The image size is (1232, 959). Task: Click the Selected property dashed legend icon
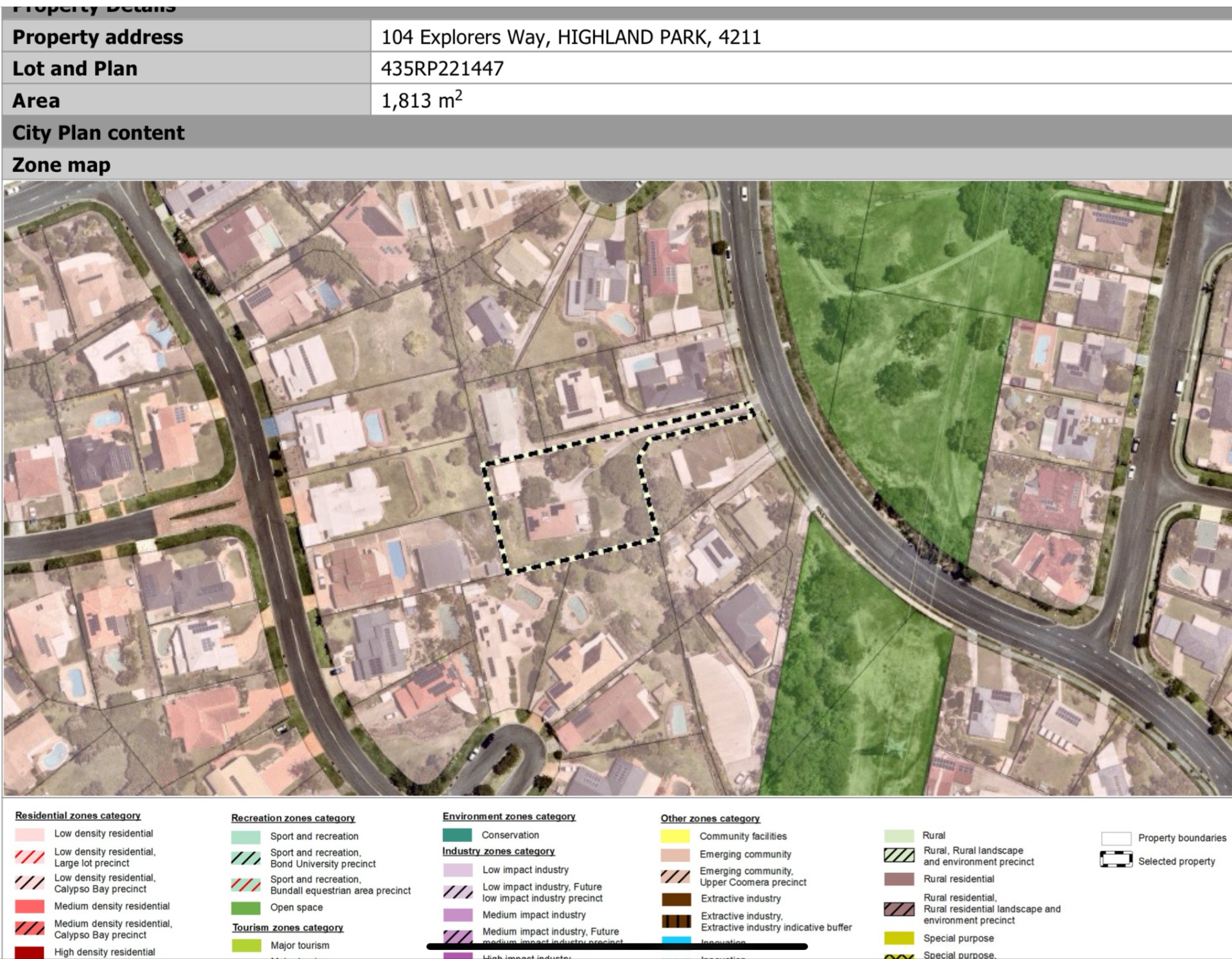(1115, 860)
